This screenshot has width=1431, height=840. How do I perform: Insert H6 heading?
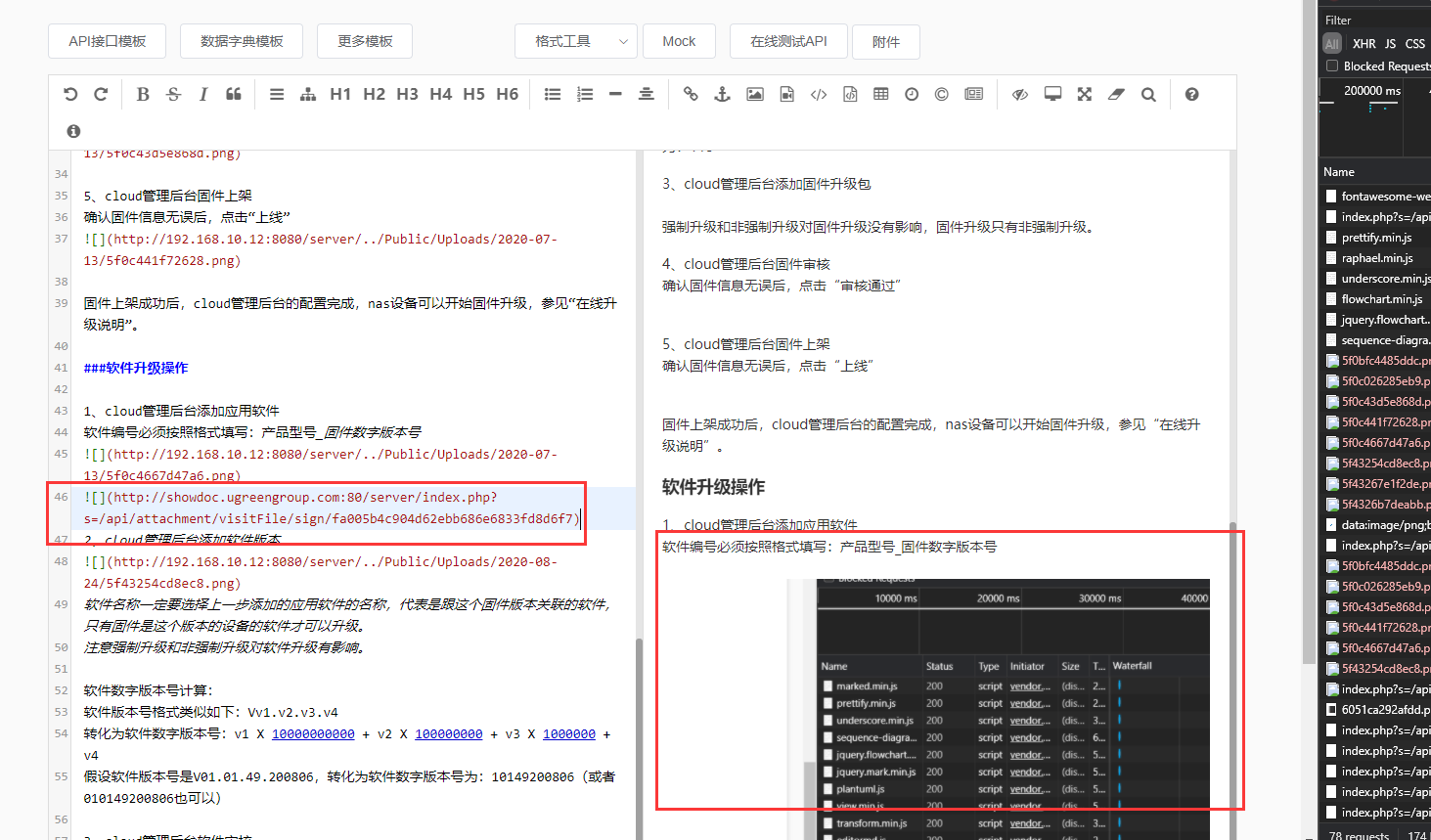tap(507, 95)
